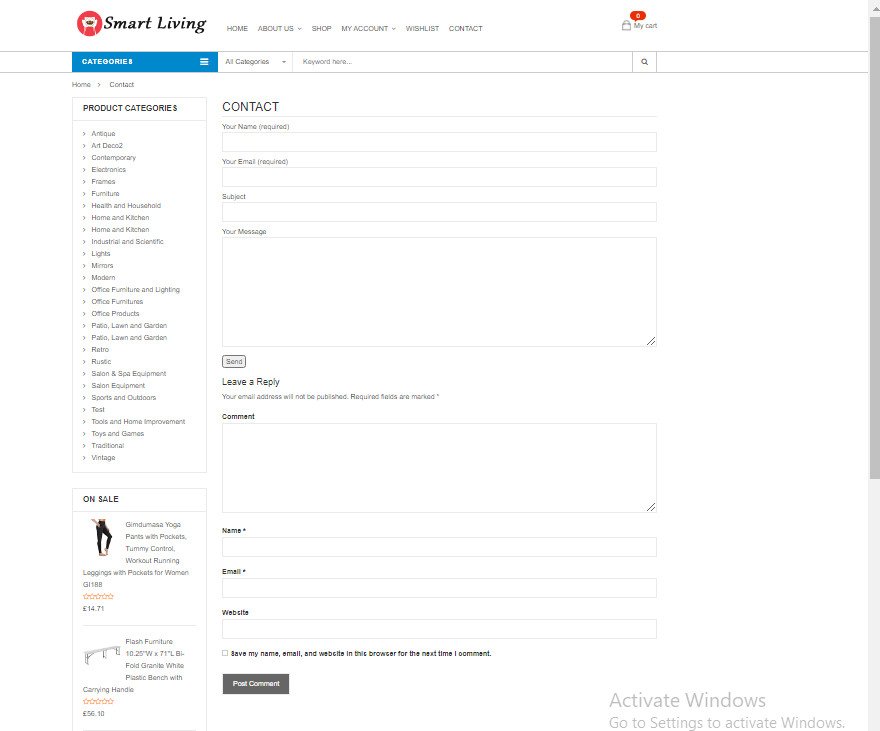Go to the Shop page

pyautogui.click(x=321, y=29)
